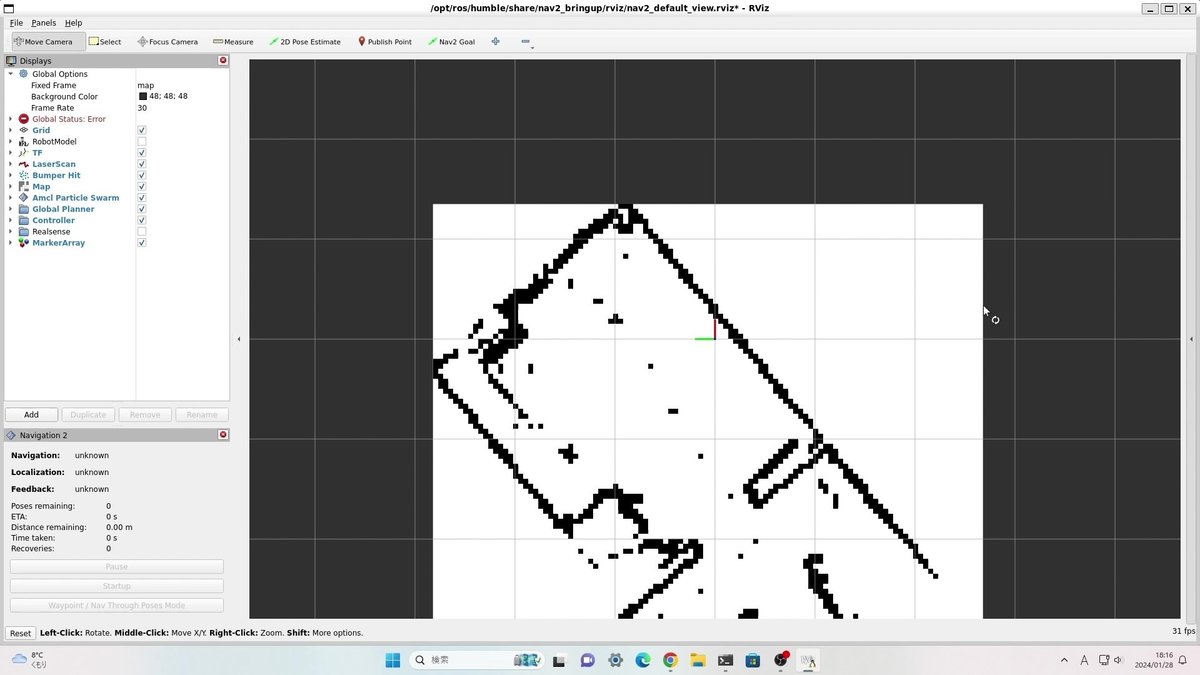Viewport: 1200px width, 675px height.
Task: Expand the Global Status Error item
Action: pos(11,119)
